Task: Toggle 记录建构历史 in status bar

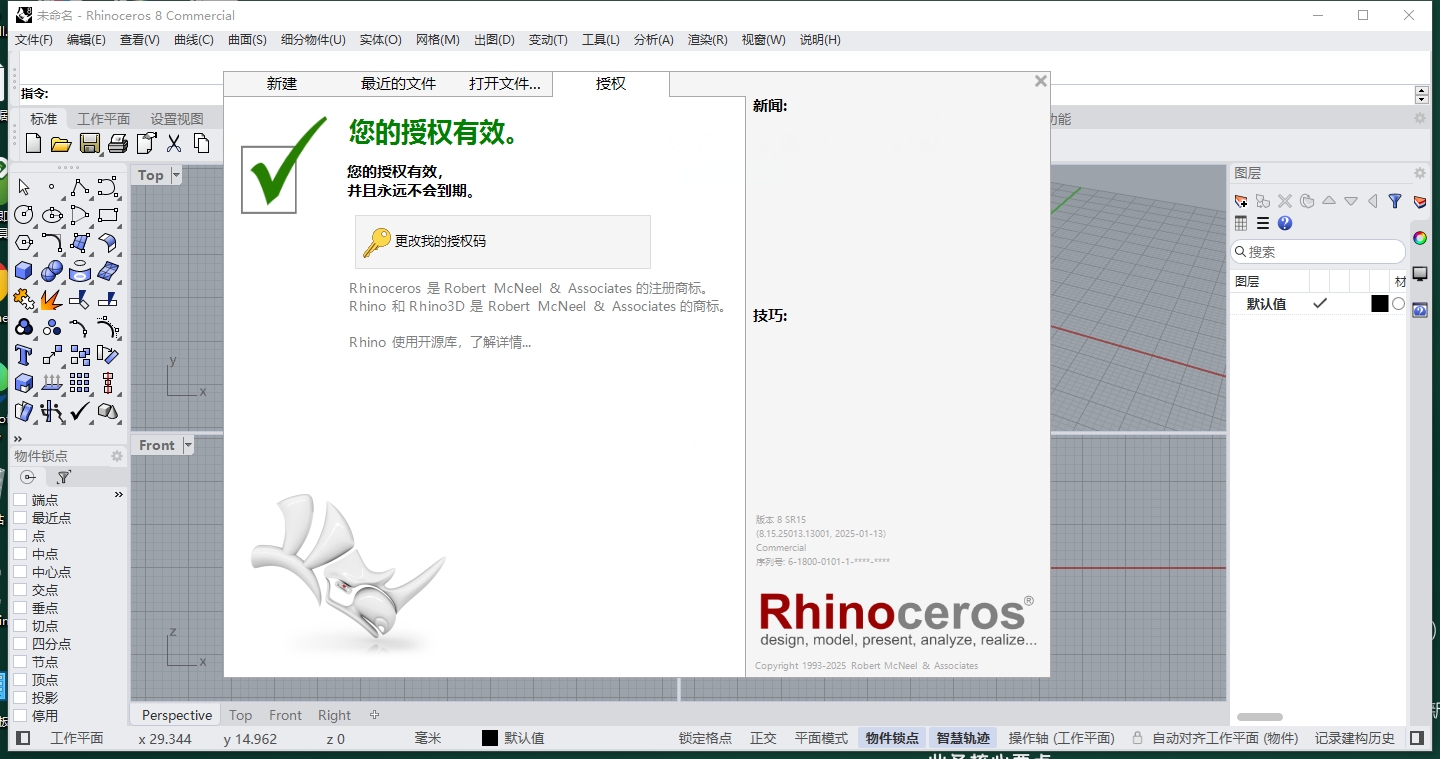Action: click(1355, 738)
